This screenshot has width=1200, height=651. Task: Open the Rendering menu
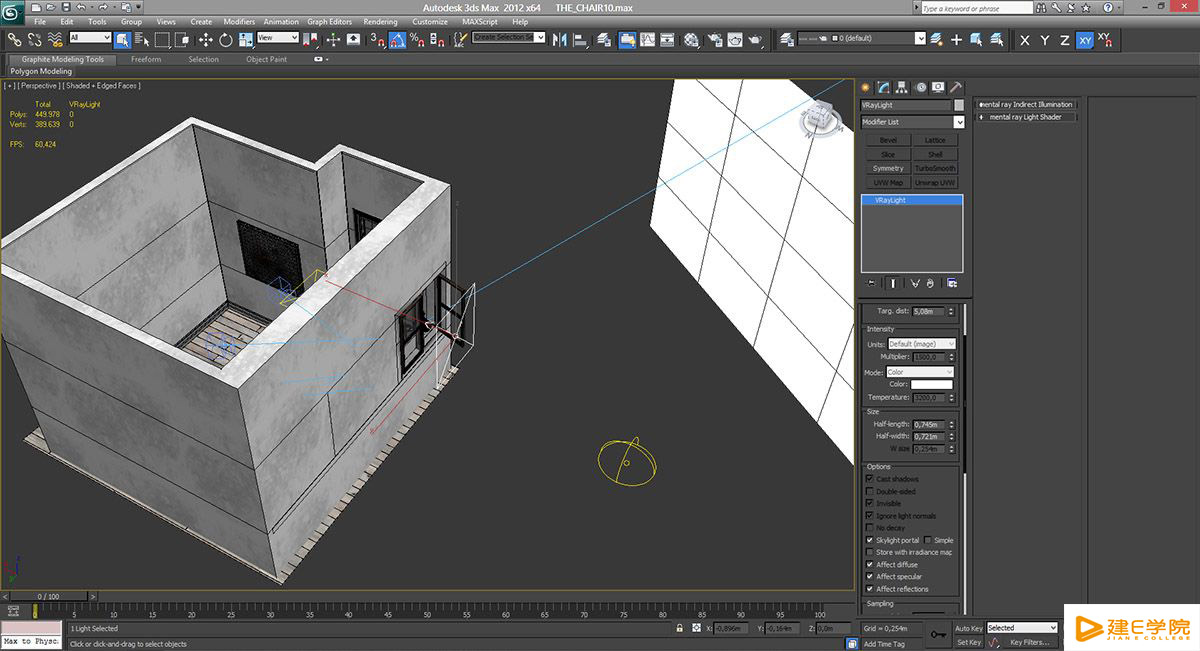click(380, 21)
